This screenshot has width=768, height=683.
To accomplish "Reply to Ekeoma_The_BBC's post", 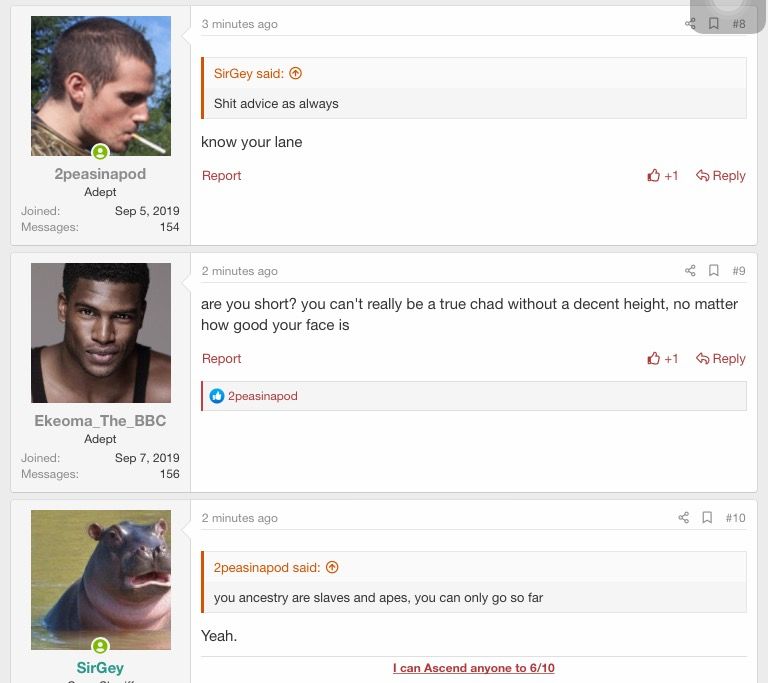I will 721,359.
